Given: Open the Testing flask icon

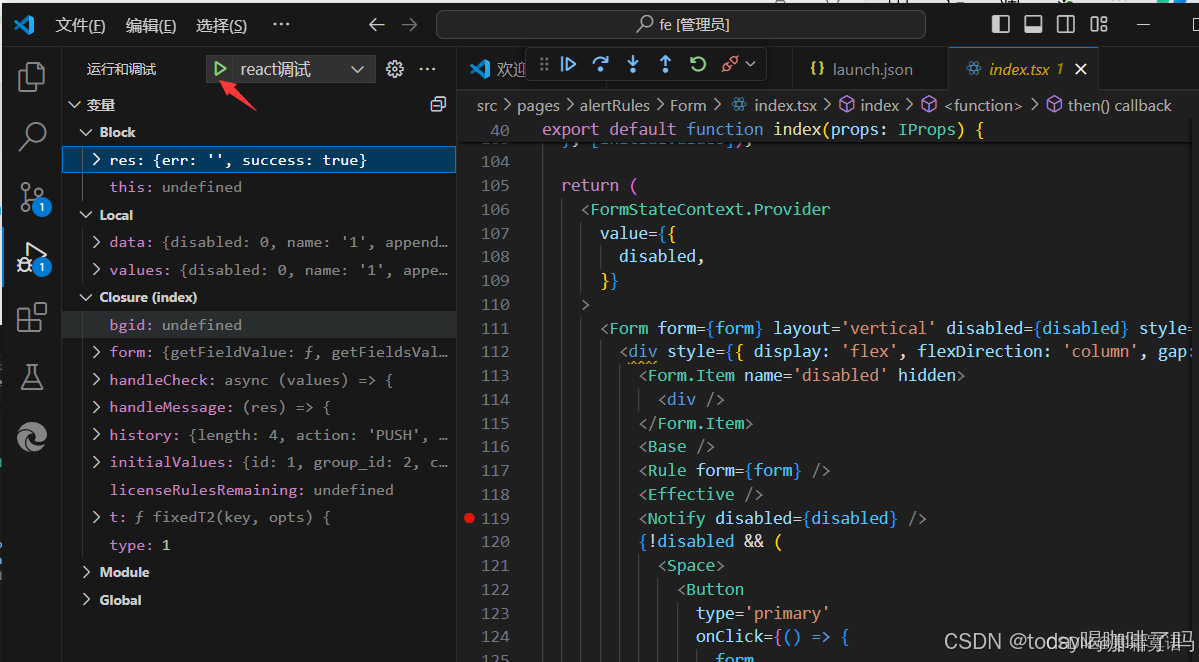Looking at the screenshot, I should tap(31, 377).
